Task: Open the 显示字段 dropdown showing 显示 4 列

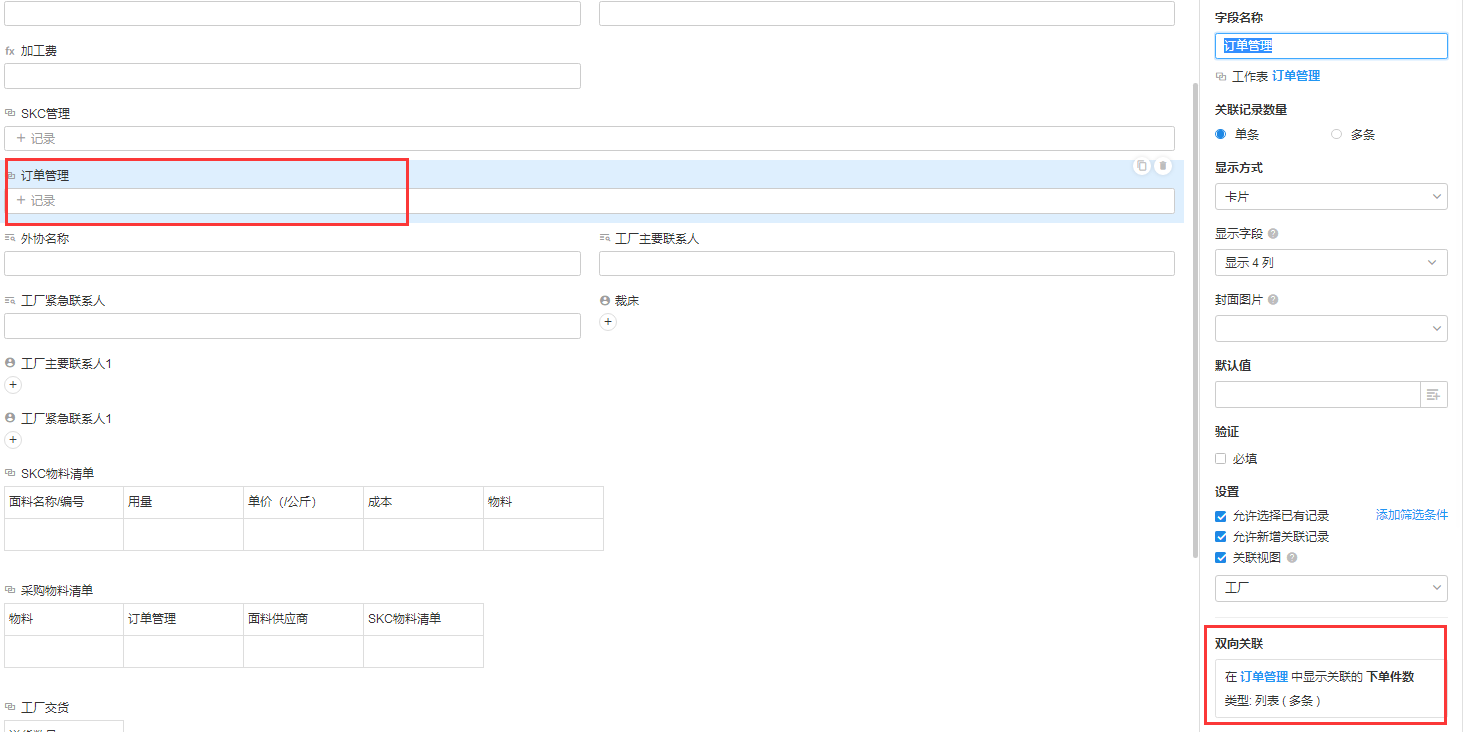Action: [x=1331, y=263]
